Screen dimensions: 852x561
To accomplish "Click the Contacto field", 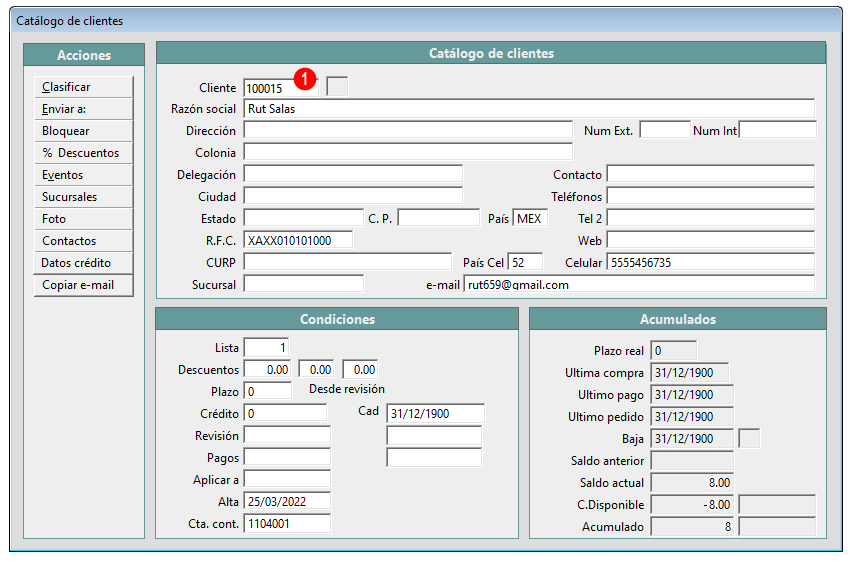I will [711, 174].
